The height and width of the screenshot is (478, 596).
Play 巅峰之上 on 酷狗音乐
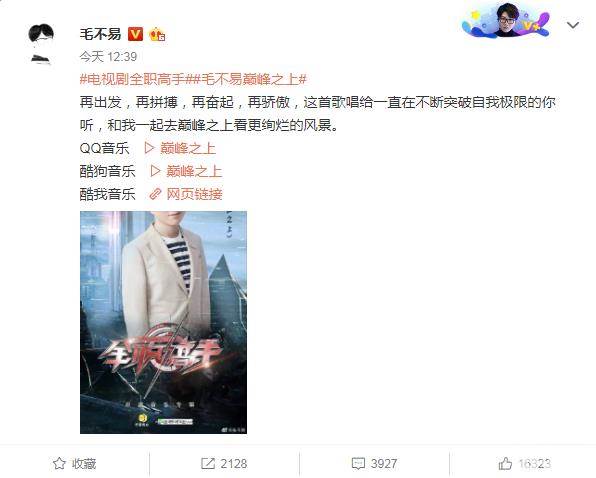pyautogui.click(x=194, y=171)
